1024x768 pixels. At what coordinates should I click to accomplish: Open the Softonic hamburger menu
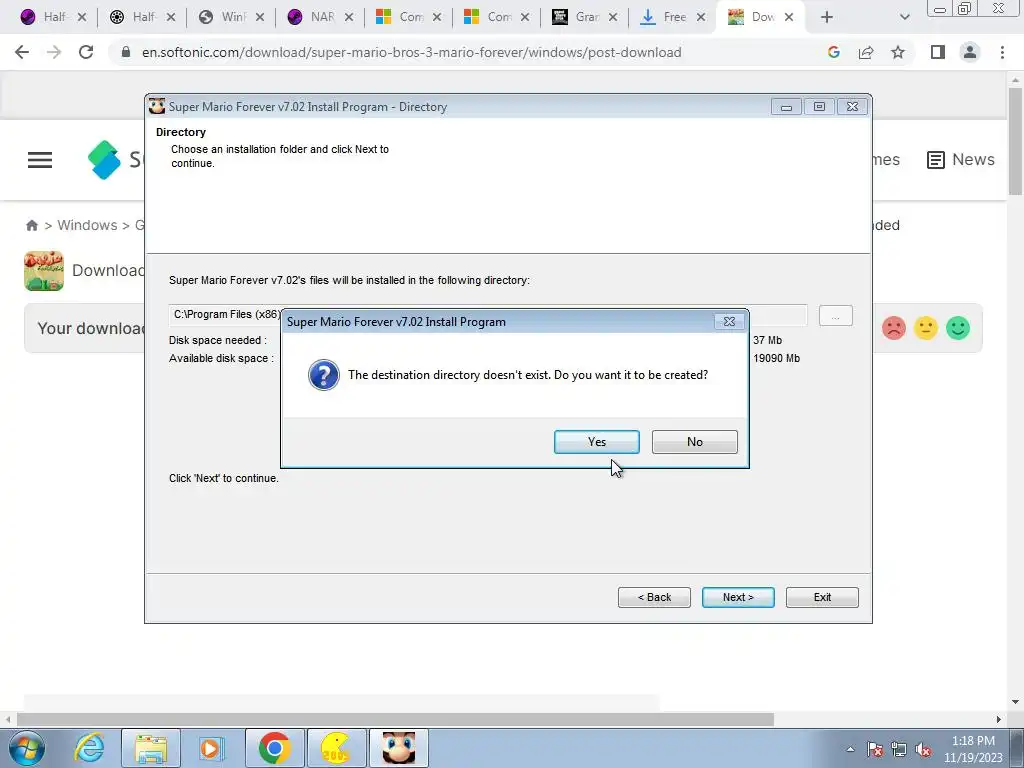(40, 159)
